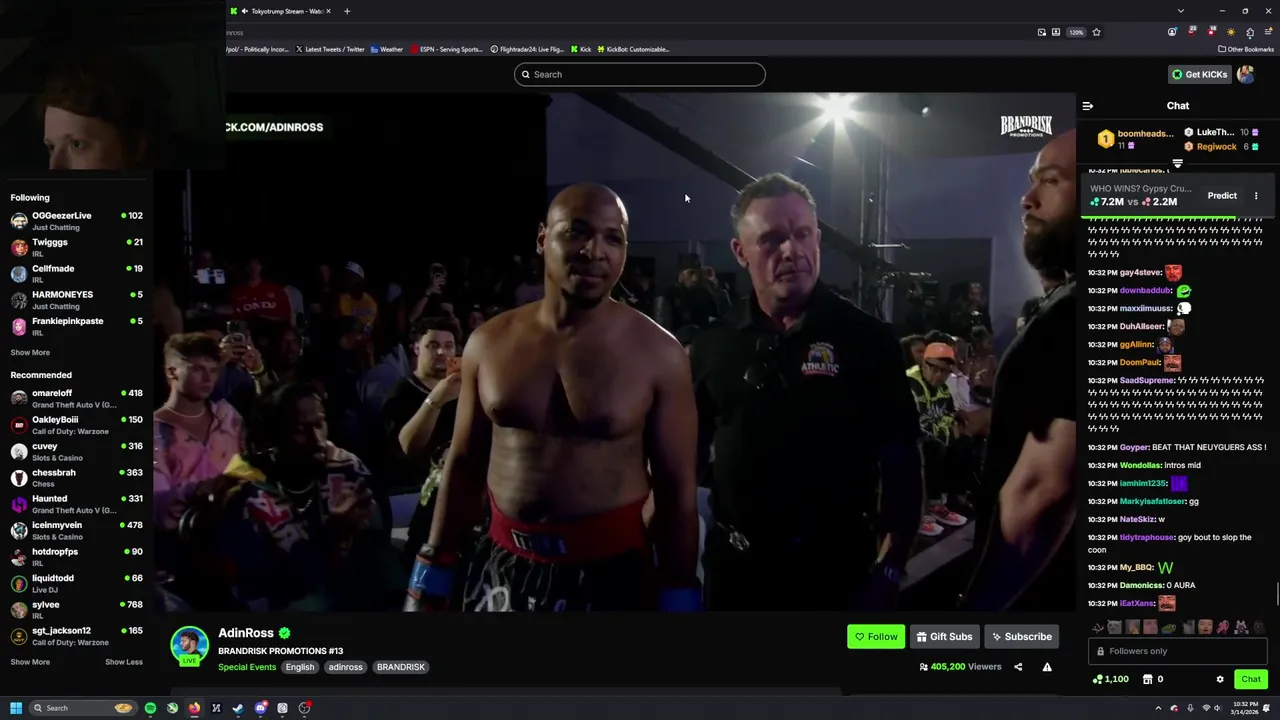1280x720 pixels.
Task: Bookmark page with star icon
Action: (1096, 32)
